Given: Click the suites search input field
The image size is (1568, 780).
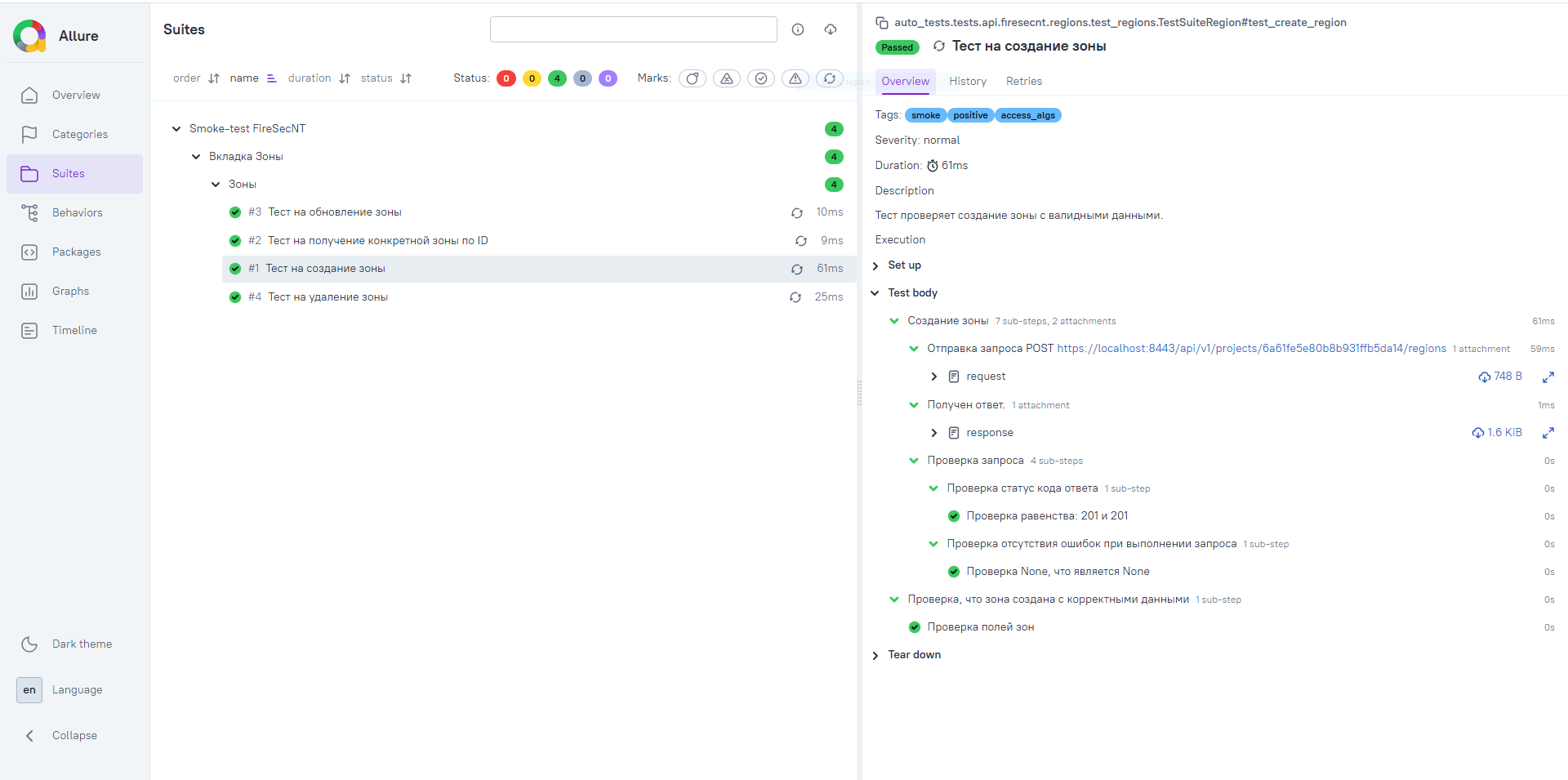Looking at the screenshot, I should pos(634,29).
